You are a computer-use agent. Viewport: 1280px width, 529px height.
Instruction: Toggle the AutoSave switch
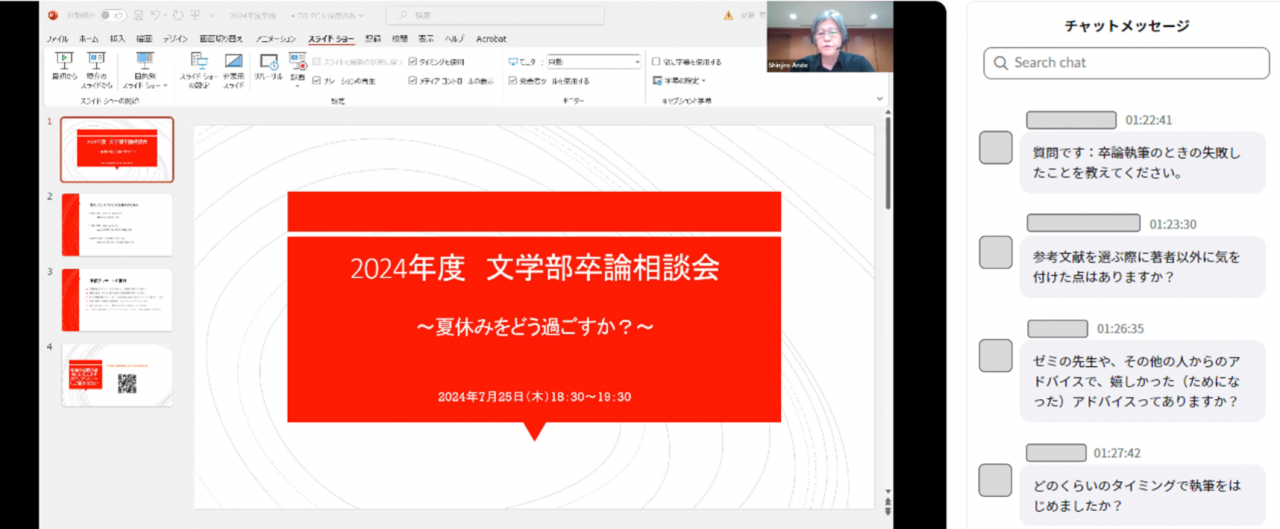113,15
